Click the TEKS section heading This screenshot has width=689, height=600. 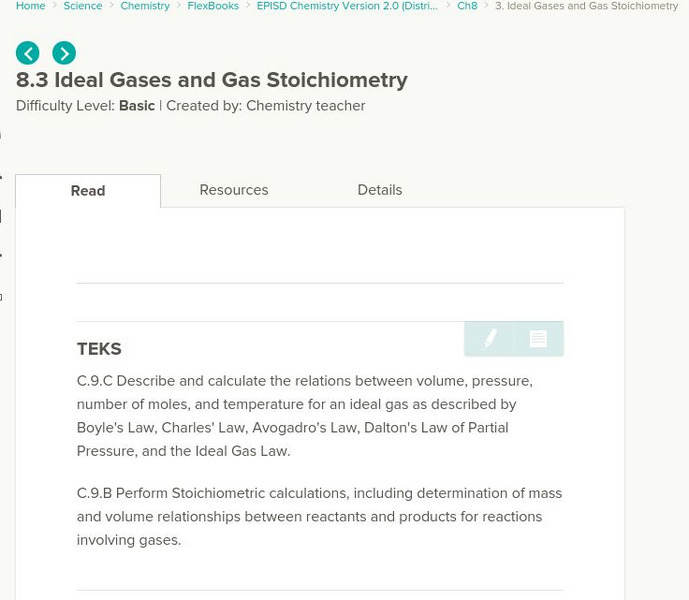99,349
